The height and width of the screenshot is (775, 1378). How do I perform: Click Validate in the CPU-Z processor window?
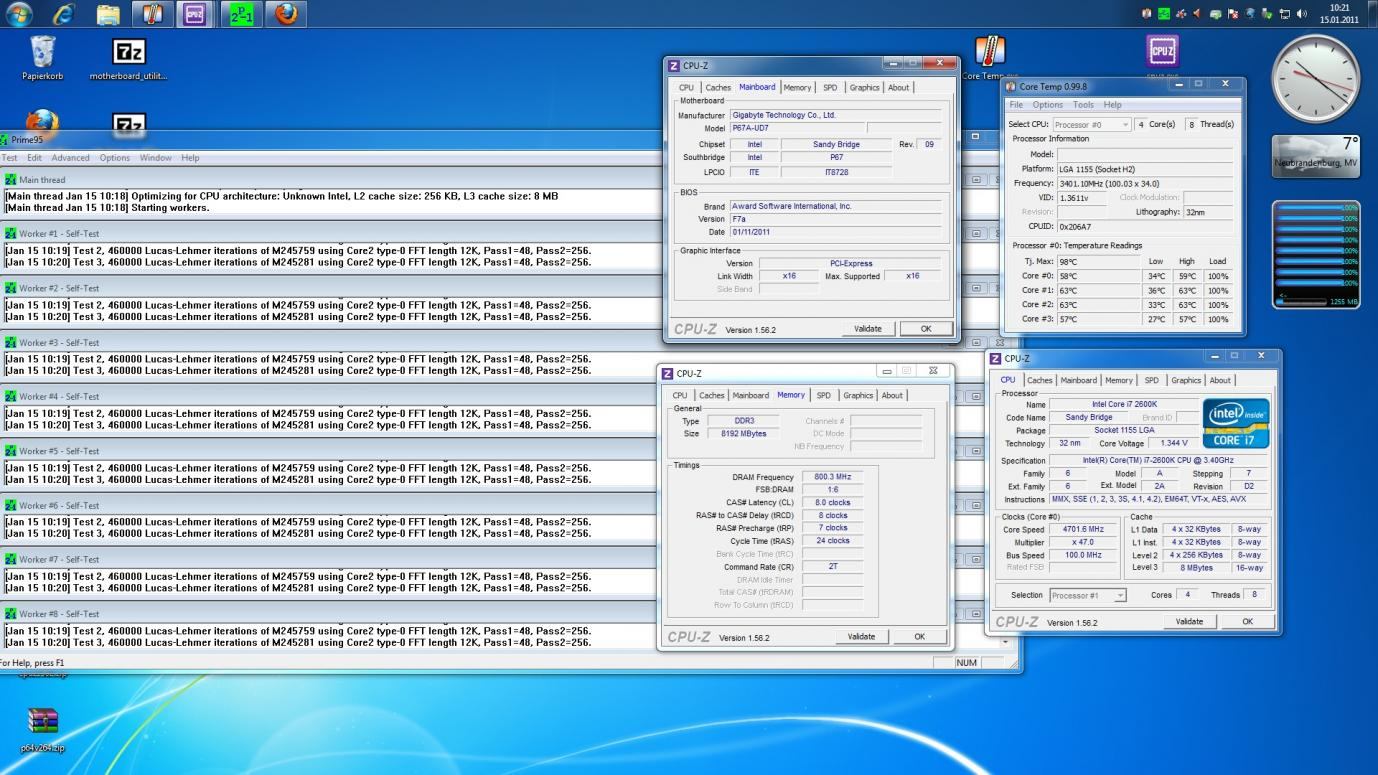(1190, 622)
